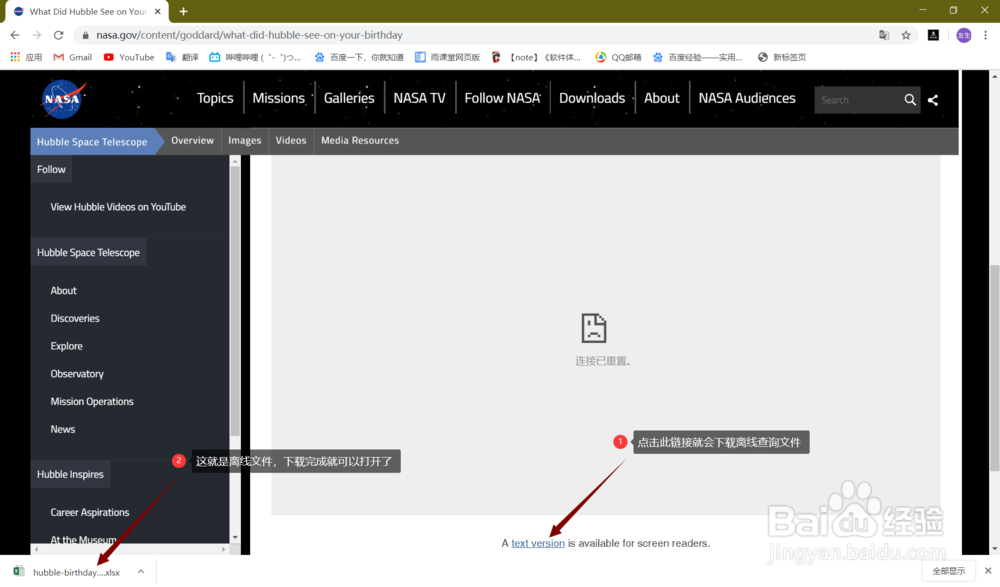Open the YouTube bookmark

point(129,57)
